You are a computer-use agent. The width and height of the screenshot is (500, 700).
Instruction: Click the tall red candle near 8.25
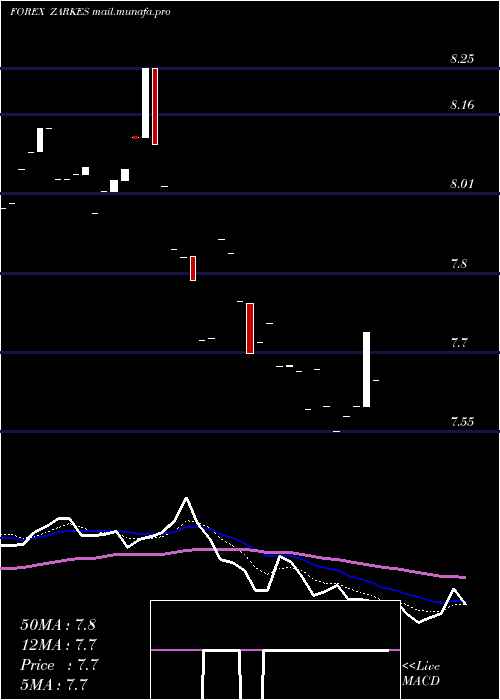tap(155, 106)
